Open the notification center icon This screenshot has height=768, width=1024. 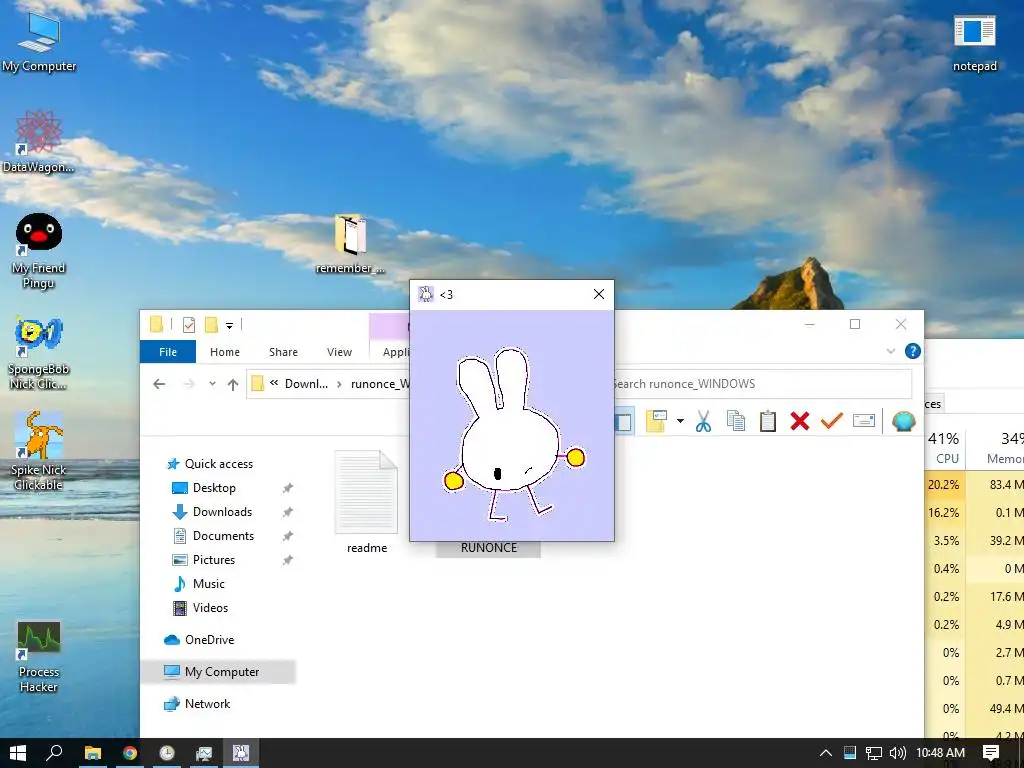click(991, 753)
